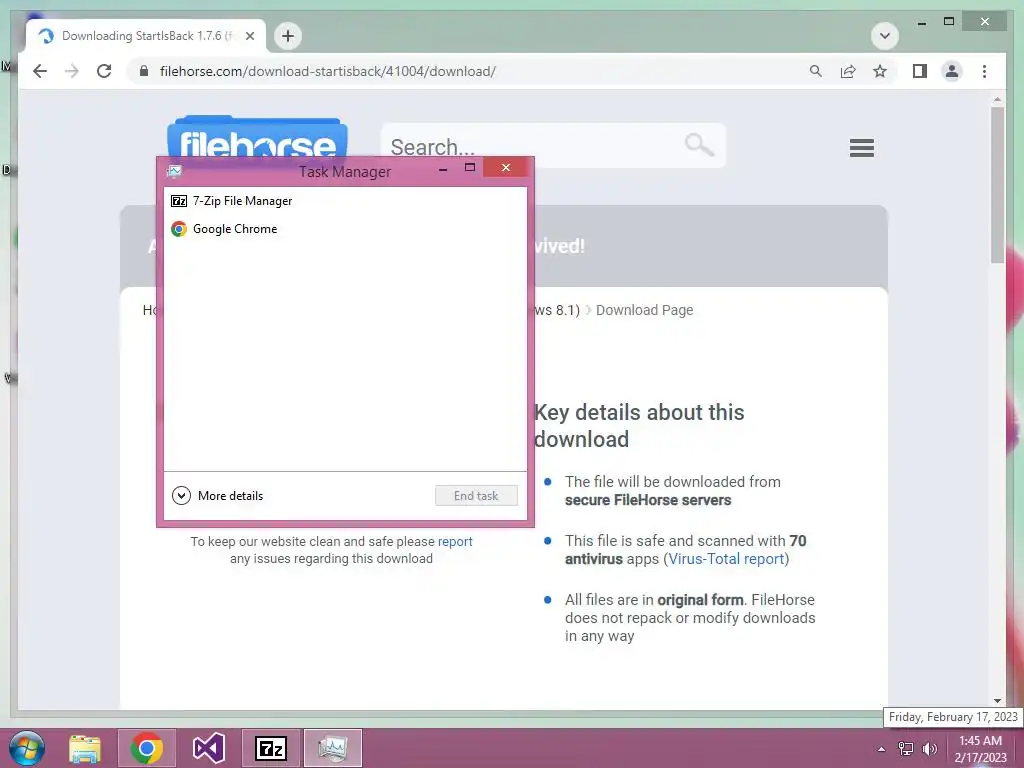
Task: Open a new Chrome tab
Action: pyautogui.click(x=288, y=36)
